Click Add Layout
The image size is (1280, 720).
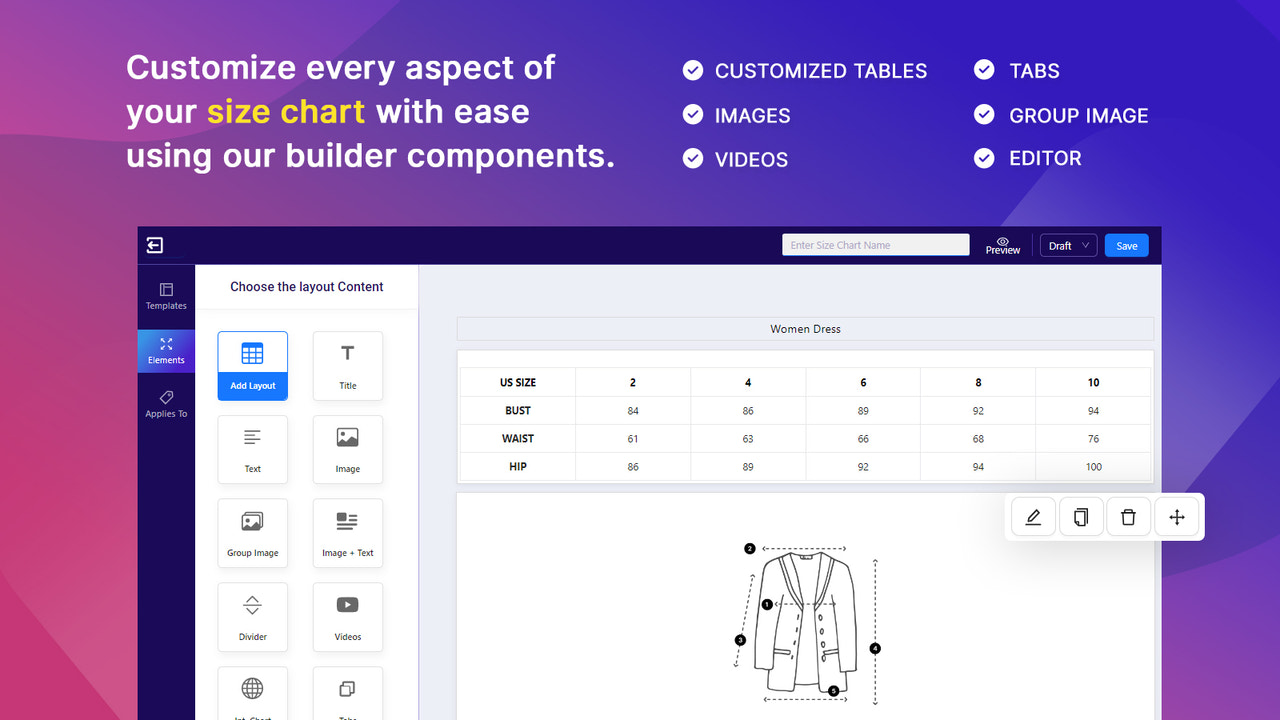(253, 365)
